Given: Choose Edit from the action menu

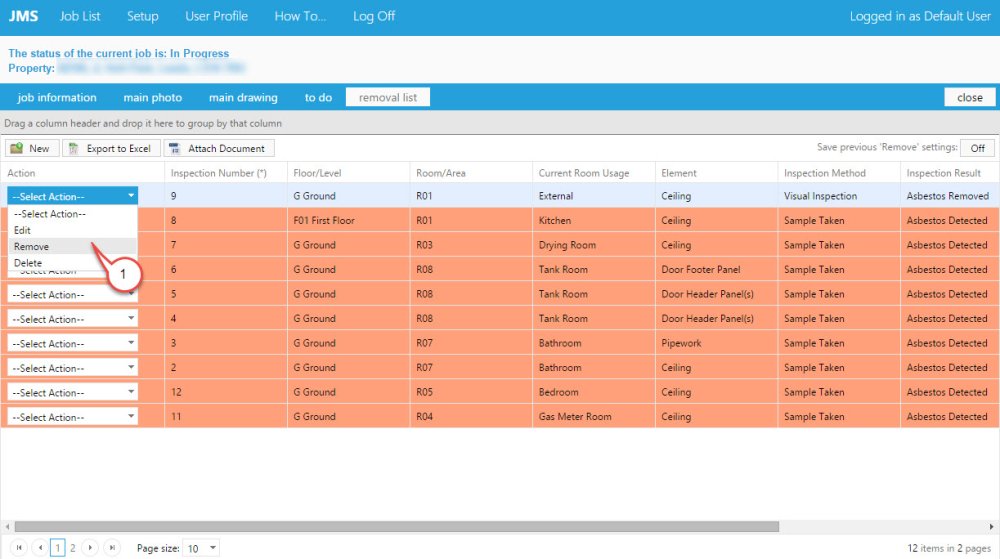Looking at the screenshot, I should [73, 230].
